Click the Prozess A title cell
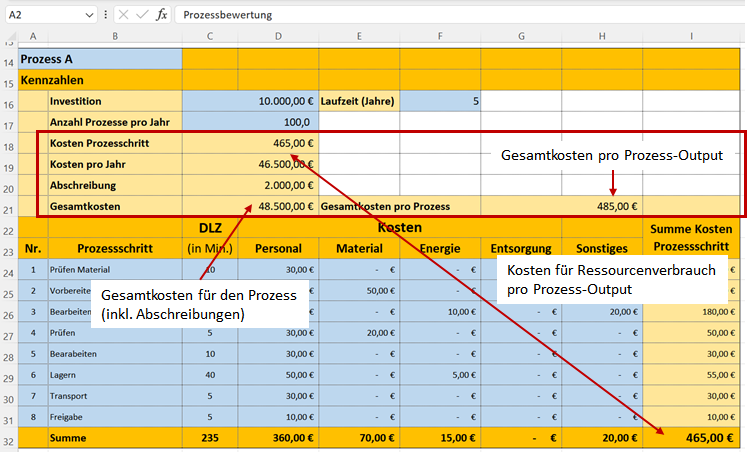 click(99, 59)
